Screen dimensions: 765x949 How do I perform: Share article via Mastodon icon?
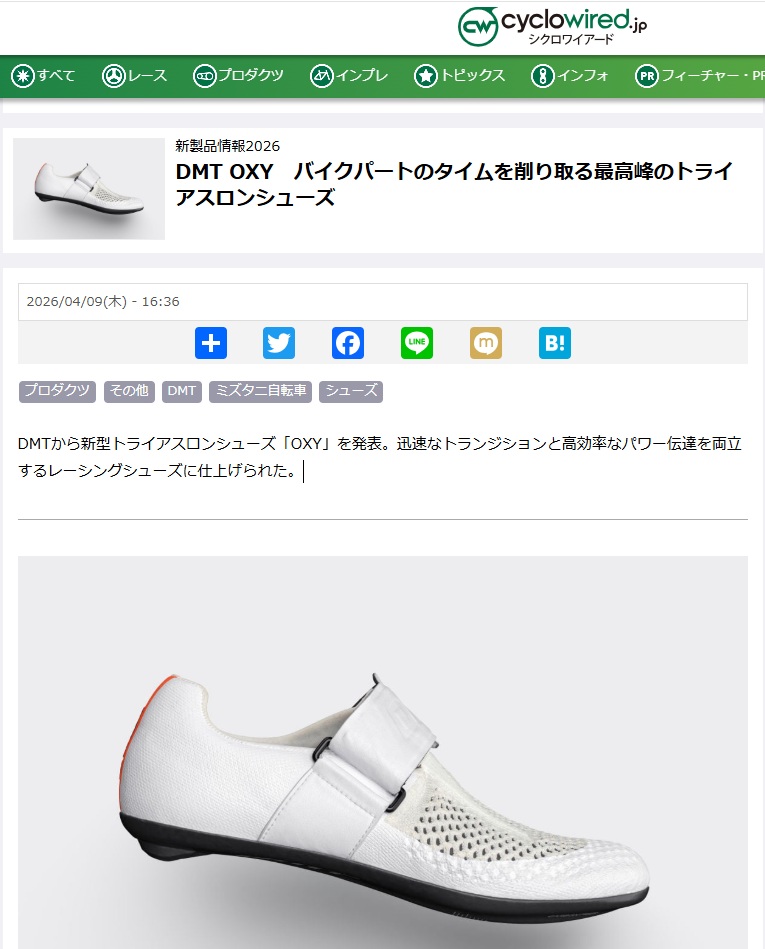click(486, 343)
